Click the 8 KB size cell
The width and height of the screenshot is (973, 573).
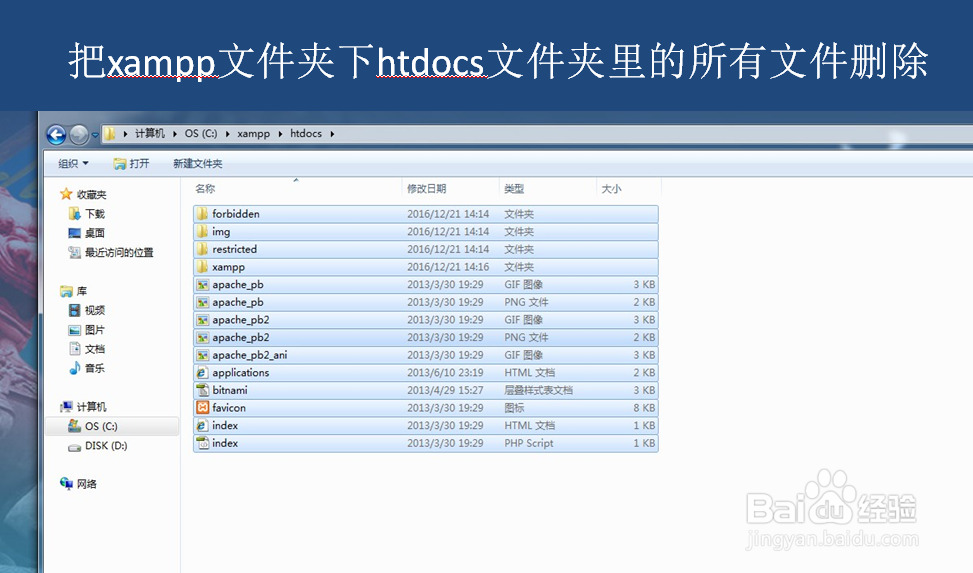[644, 408]
